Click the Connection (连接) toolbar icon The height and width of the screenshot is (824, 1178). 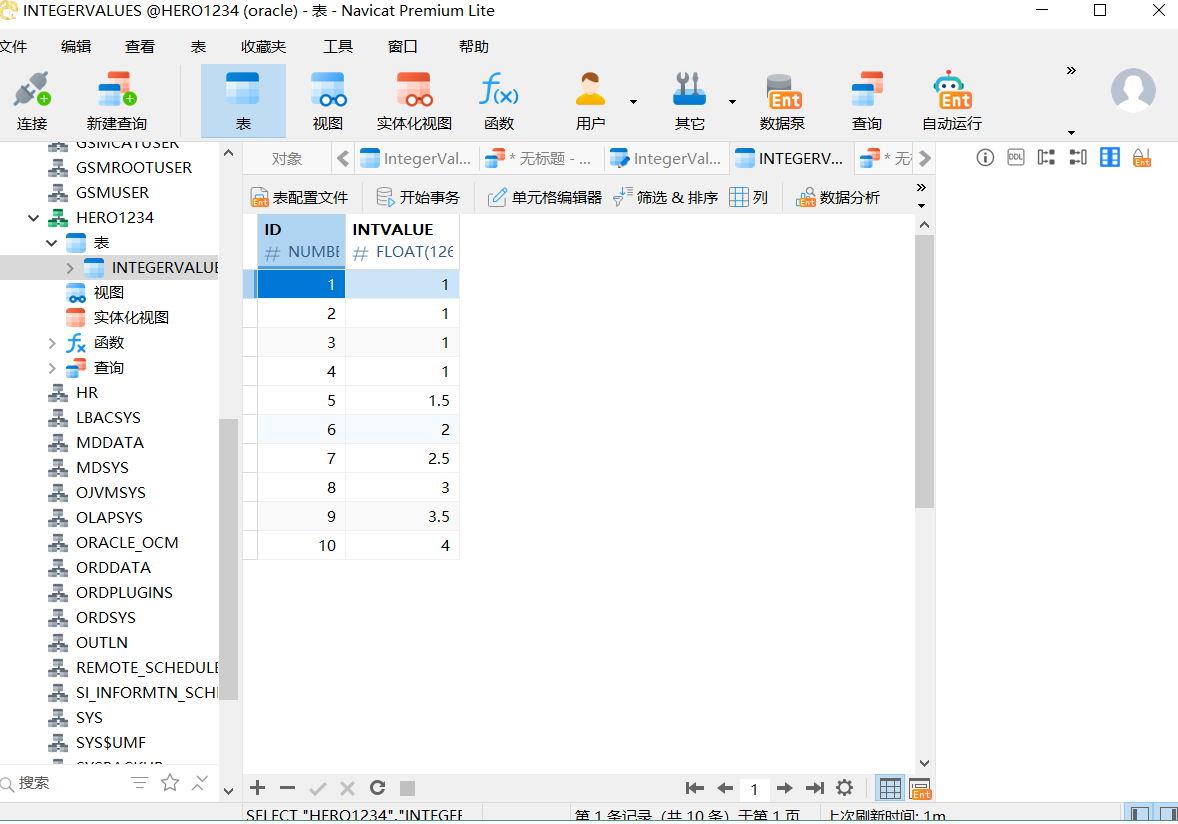32,101
